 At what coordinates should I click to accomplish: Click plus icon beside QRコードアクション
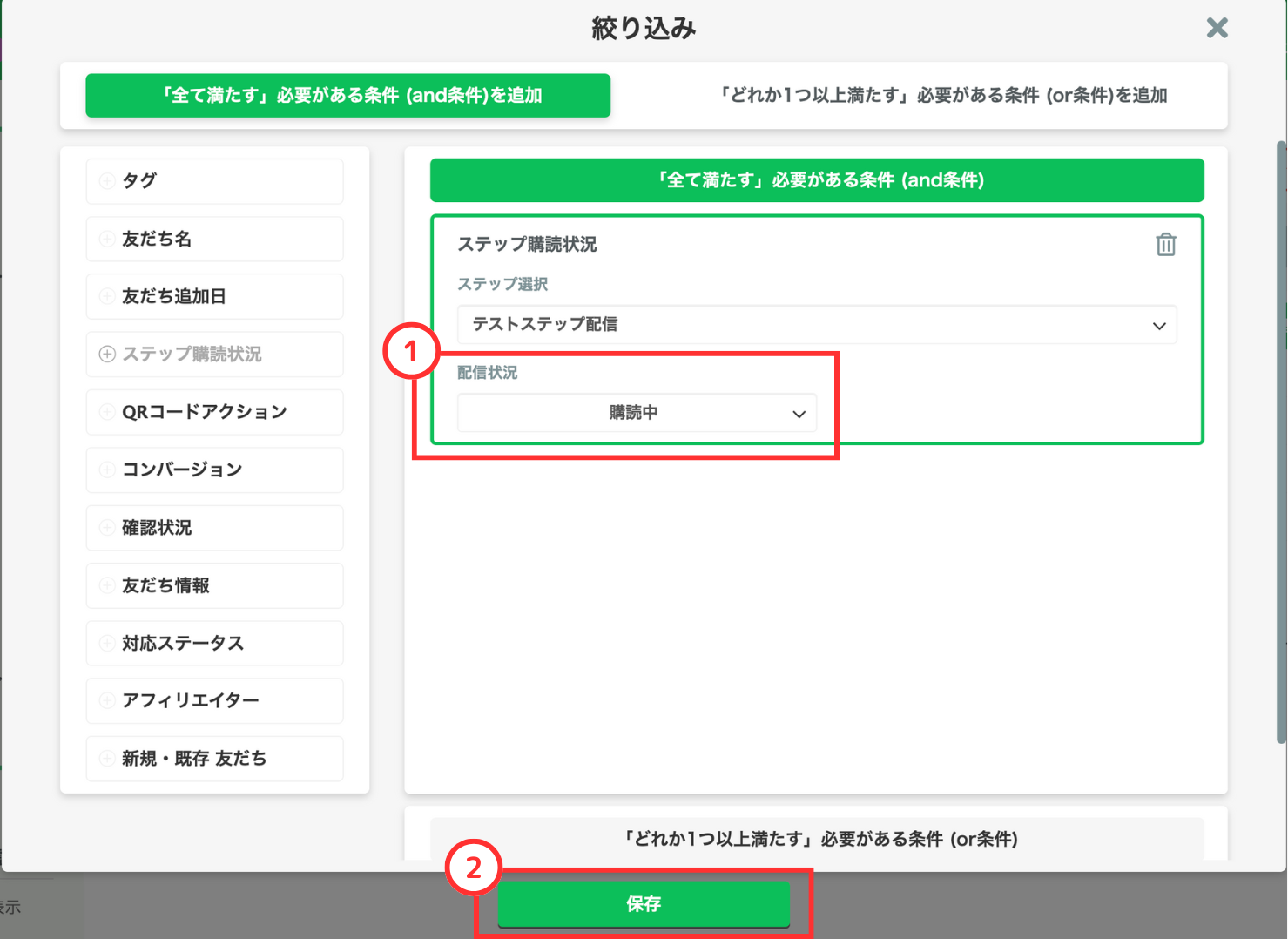[107, 412]
